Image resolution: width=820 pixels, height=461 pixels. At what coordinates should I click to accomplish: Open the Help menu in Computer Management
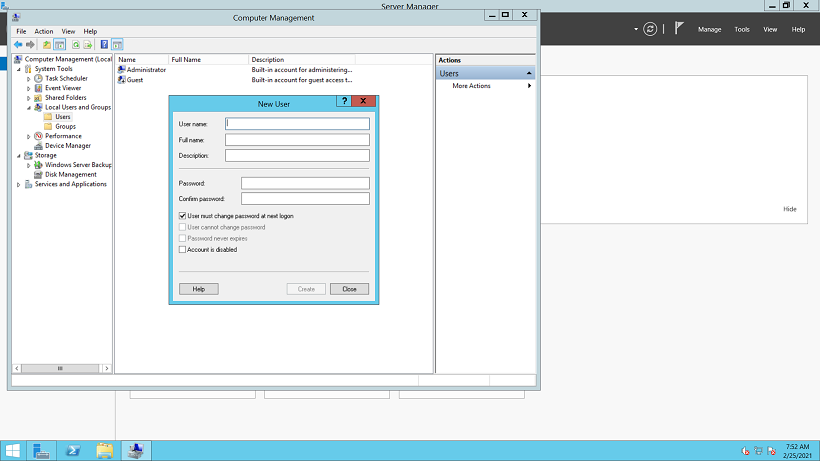click(x=90, y=31)
